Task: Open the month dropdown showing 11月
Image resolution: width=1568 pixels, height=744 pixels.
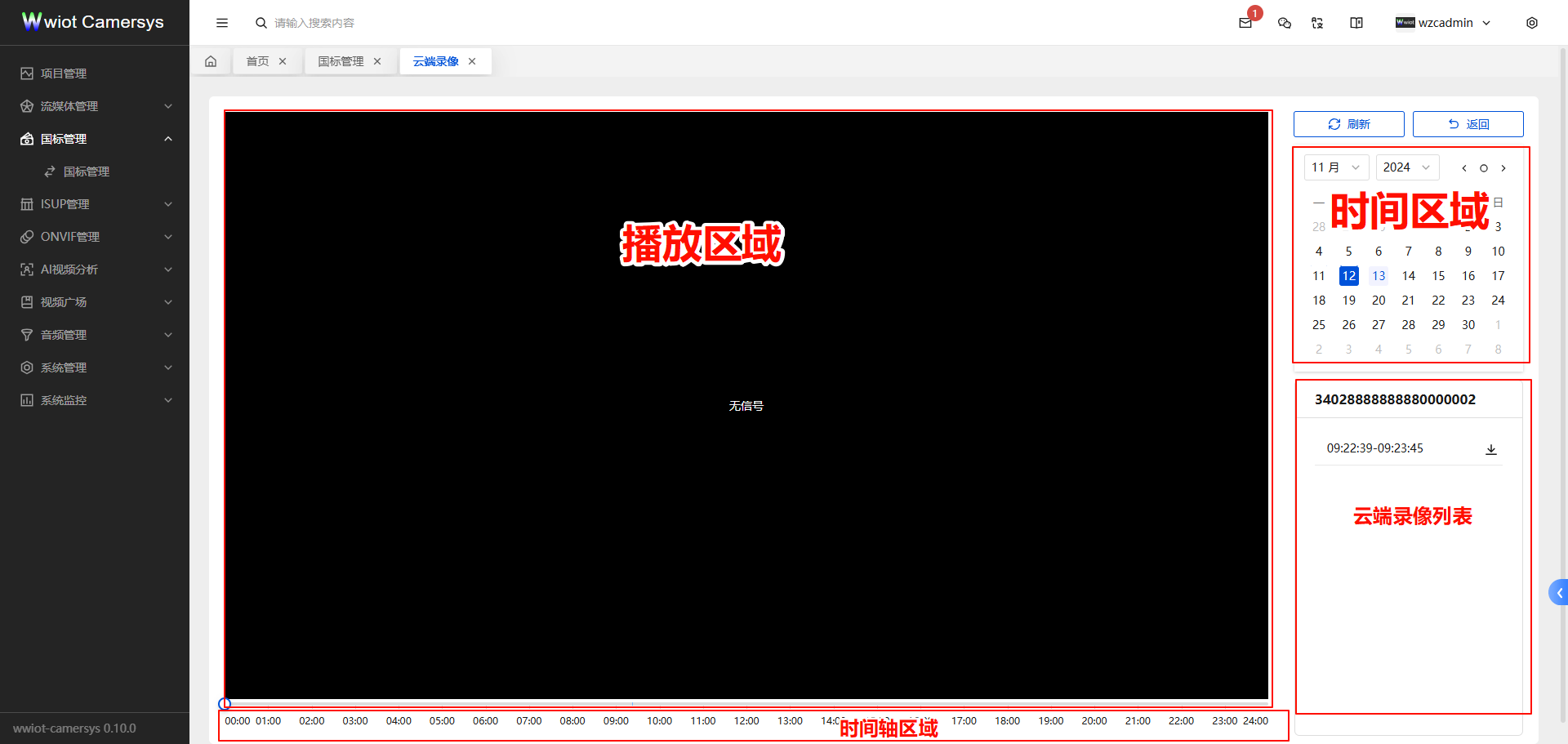Action: click(1336, 167)
